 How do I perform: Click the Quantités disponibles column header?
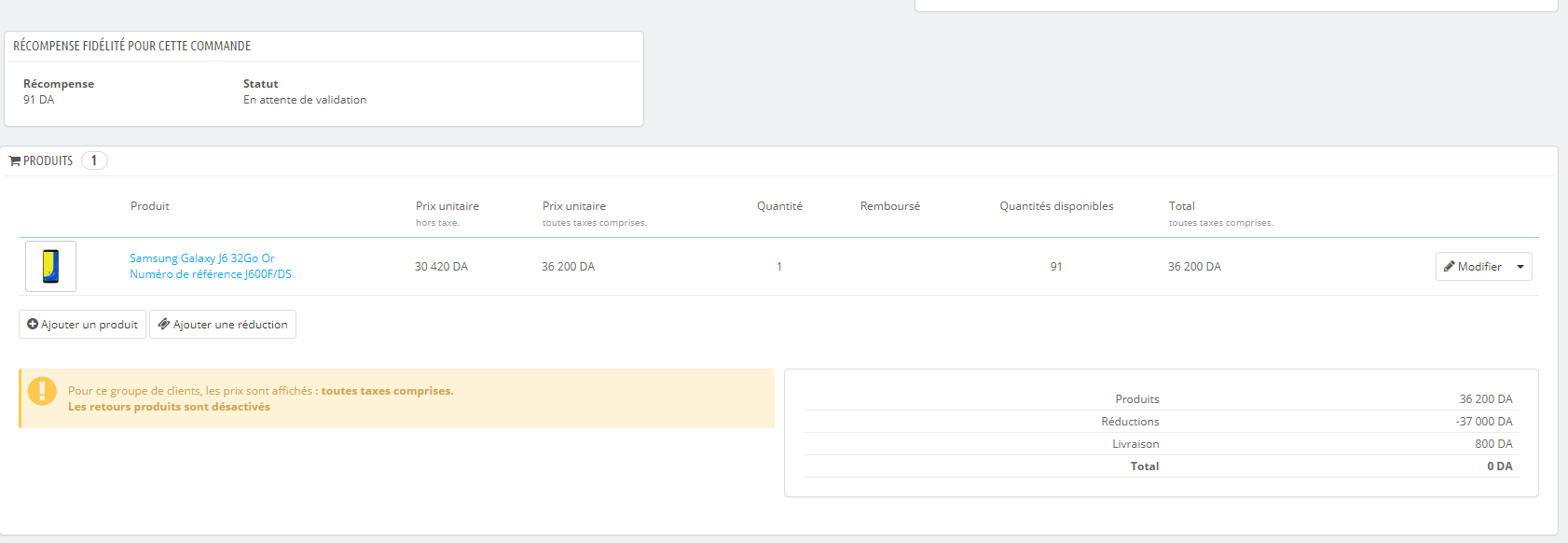point(1056,206)
